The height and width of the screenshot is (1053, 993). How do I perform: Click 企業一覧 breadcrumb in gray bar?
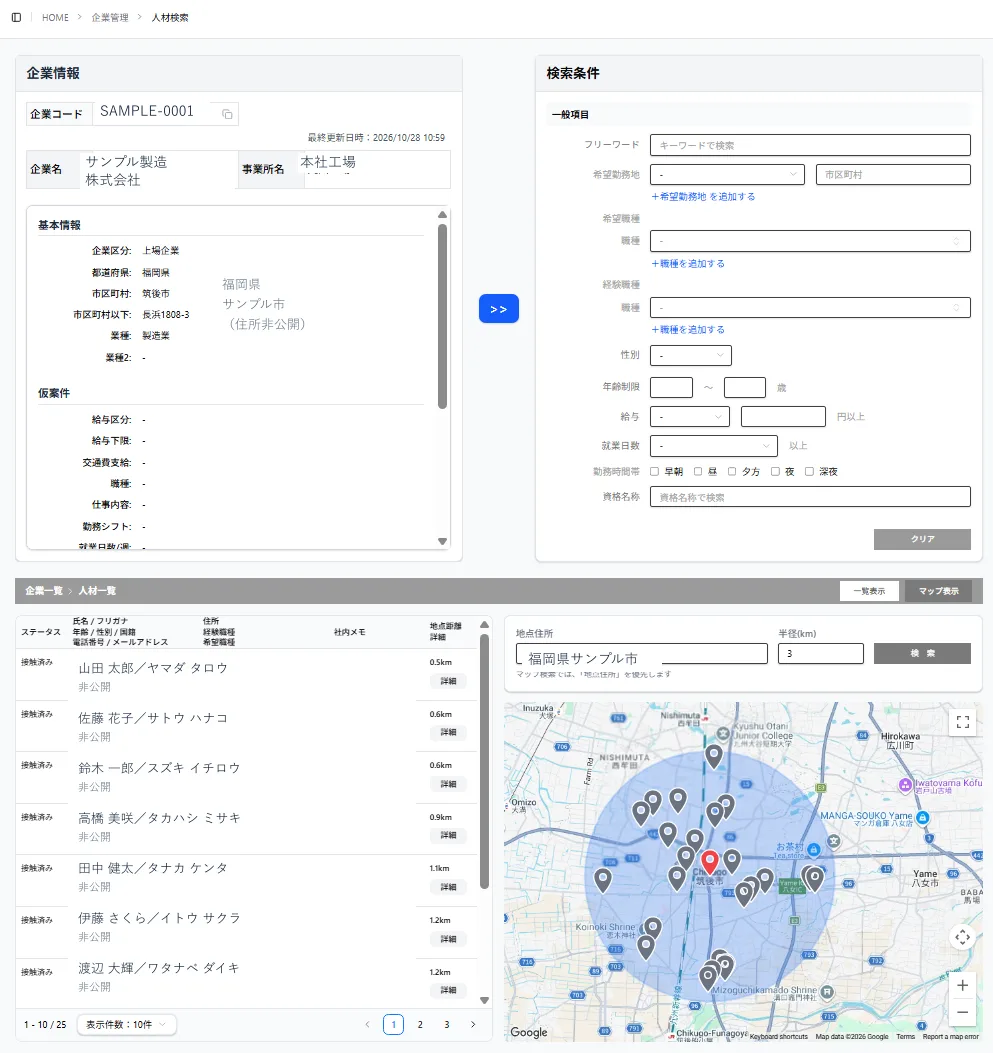coord(44,591)
